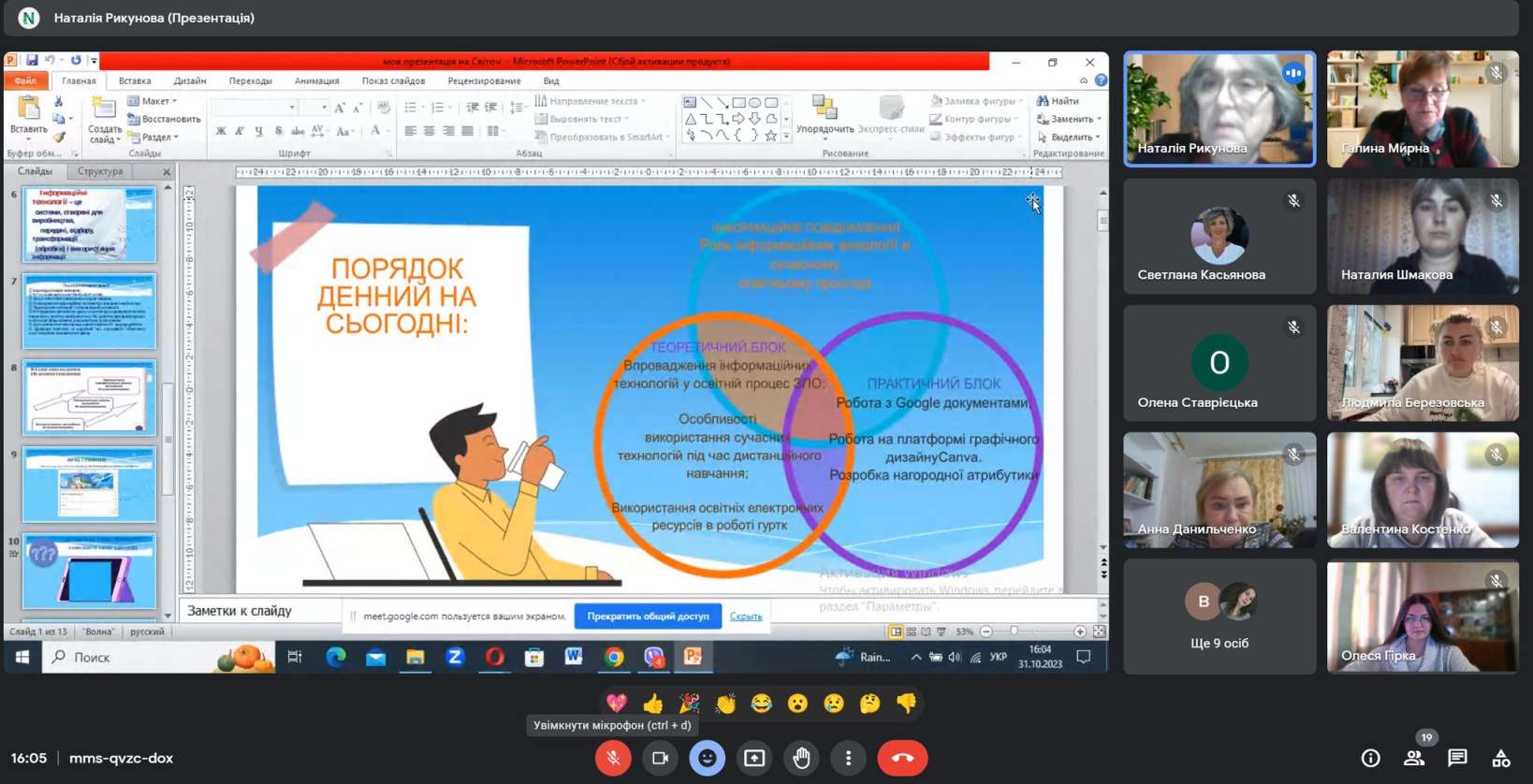Turn on the Meet camera
The image size is (1533, 784).
[660, 758]
